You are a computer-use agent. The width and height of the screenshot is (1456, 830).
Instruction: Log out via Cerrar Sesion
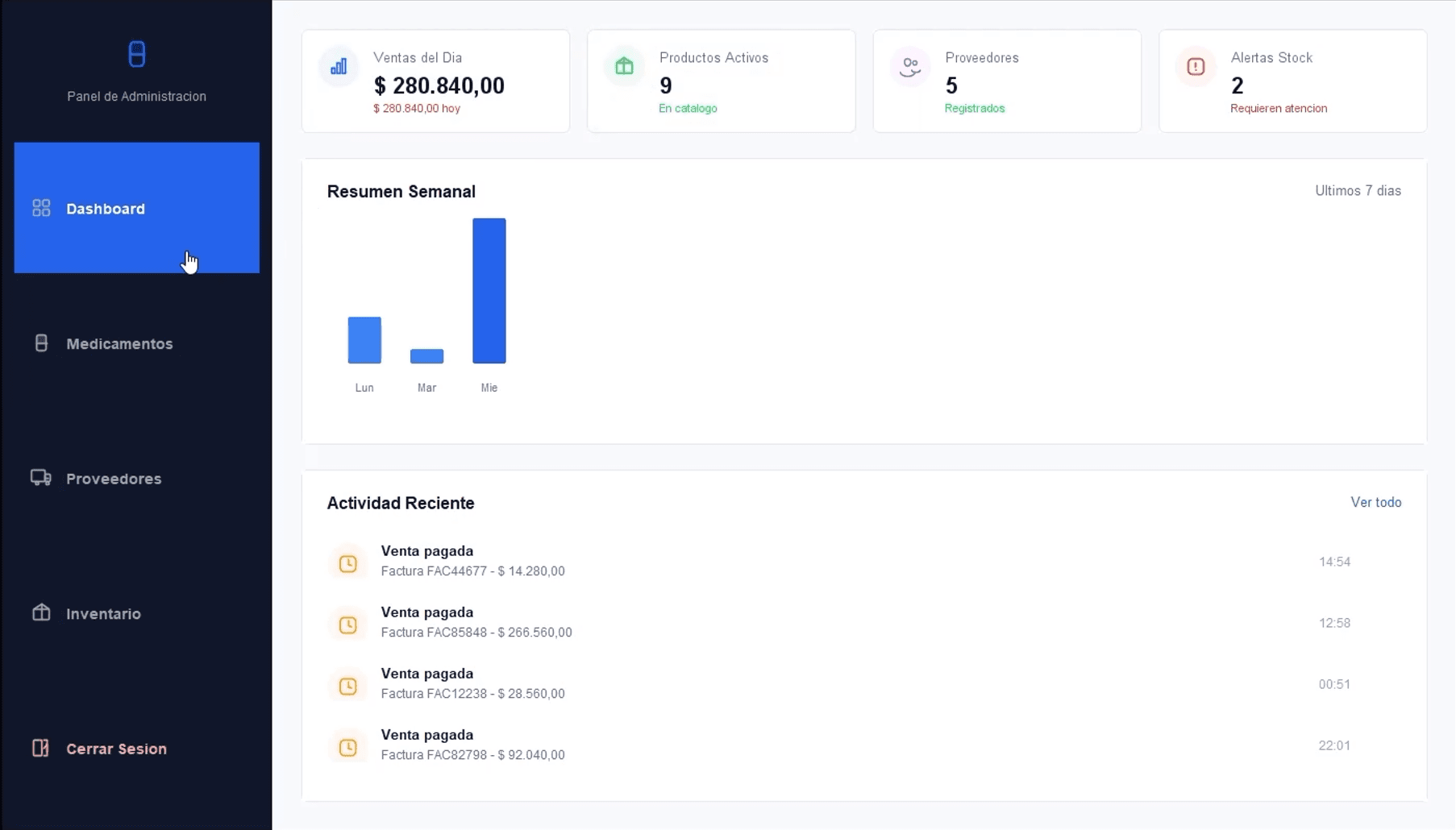(x=137, y=748)
